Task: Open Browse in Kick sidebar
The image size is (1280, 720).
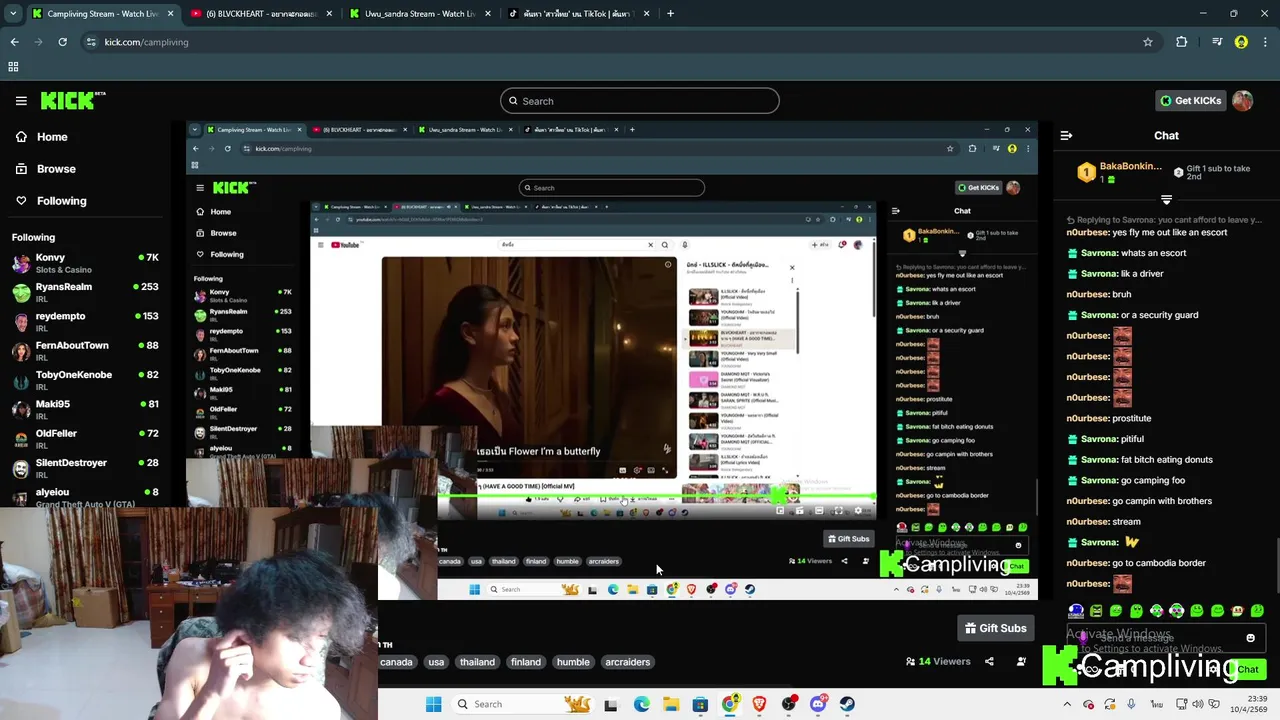Action: click(45, 169)
